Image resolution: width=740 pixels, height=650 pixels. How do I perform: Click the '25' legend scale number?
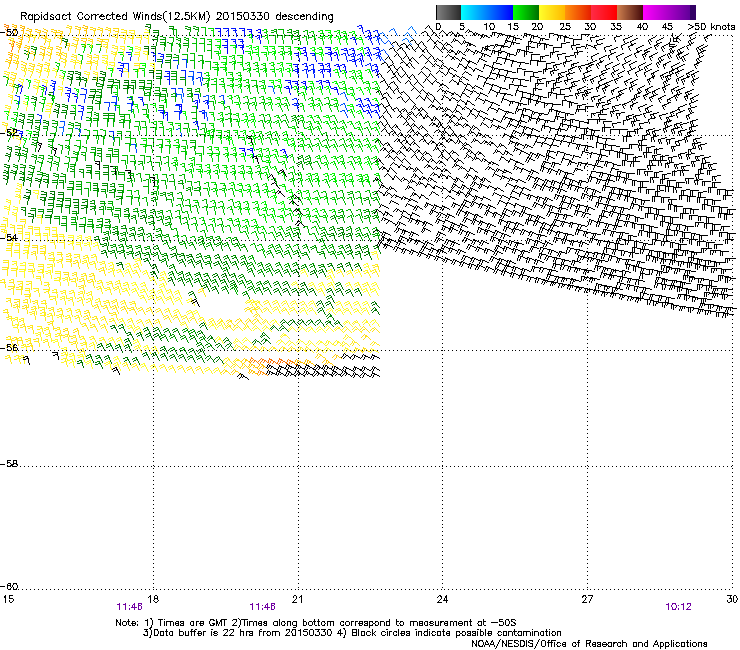pyautogui.click(x=565, y=27)
